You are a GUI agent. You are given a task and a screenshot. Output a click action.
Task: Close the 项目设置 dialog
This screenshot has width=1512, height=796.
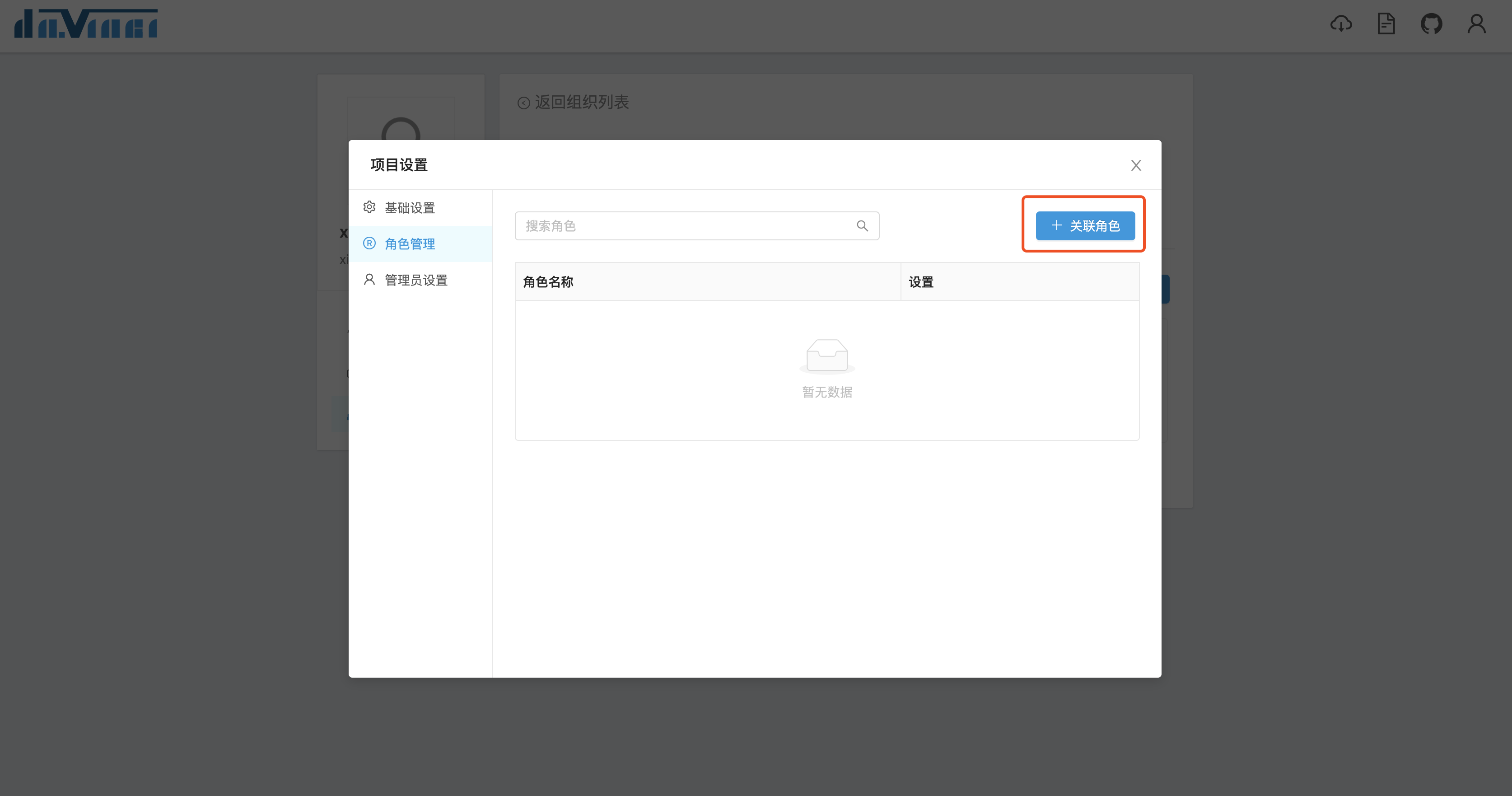1136,165
